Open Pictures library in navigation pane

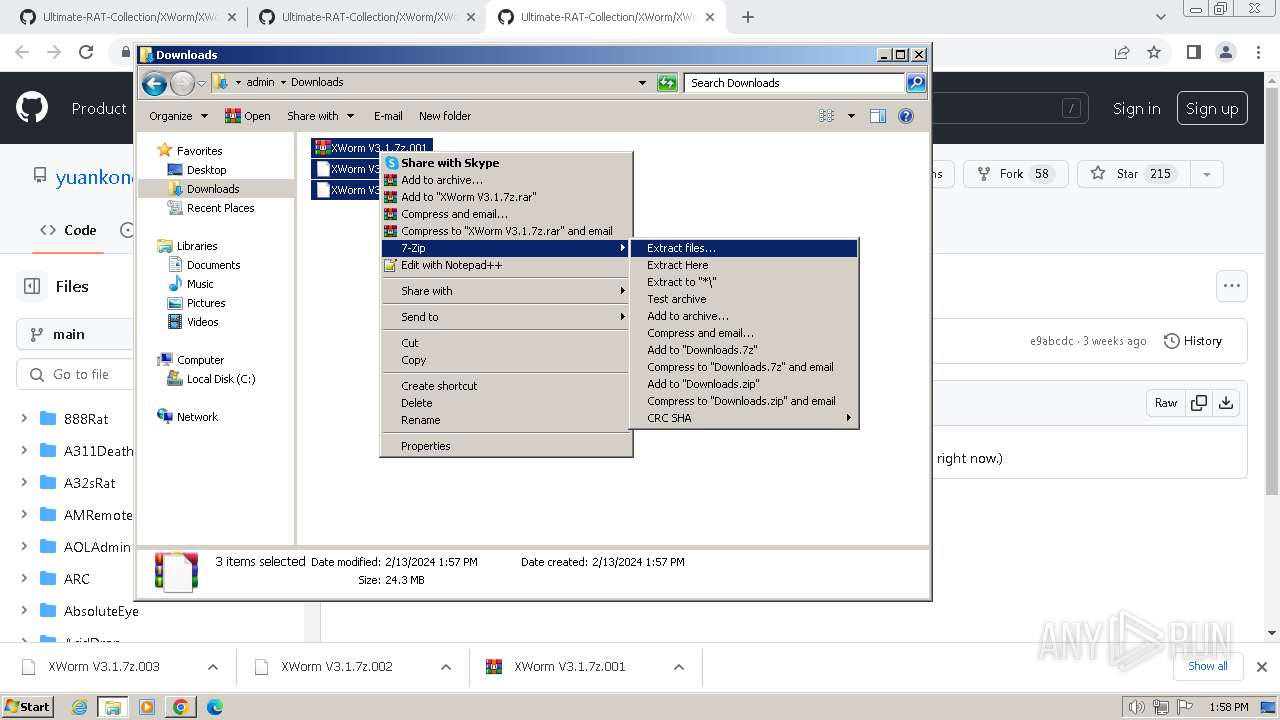[206, 303]
